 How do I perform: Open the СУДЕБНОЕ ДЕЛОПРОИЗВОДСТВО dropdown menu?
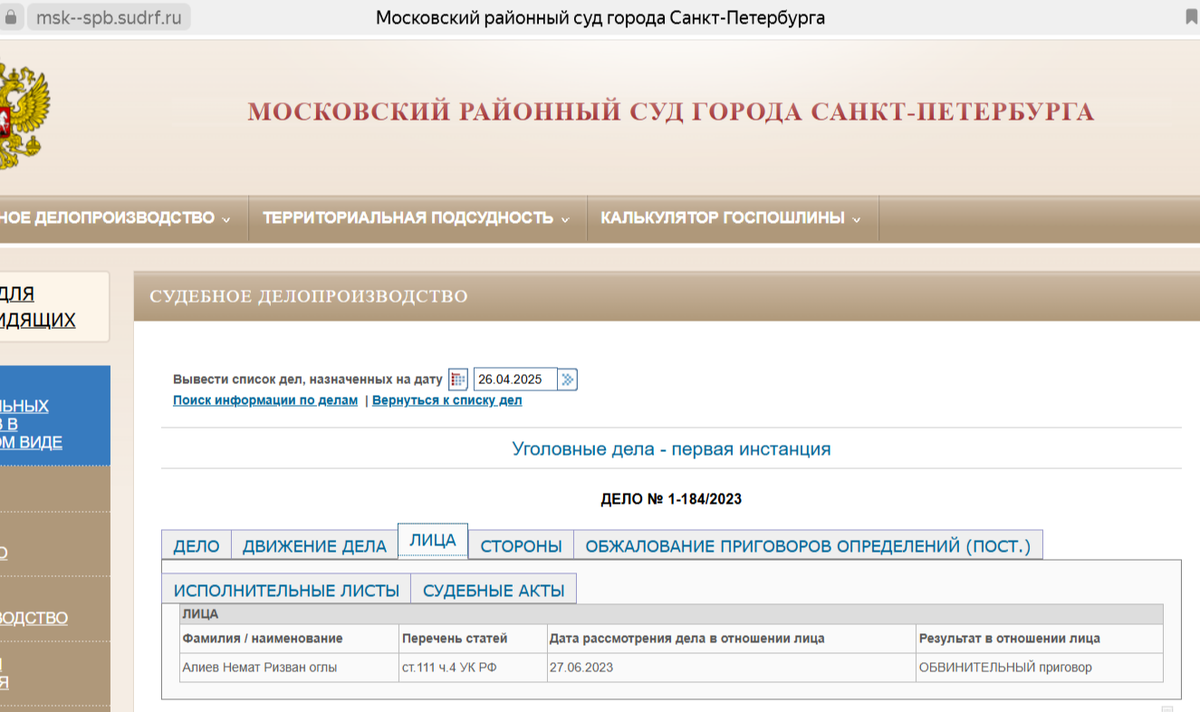(x=110, y=217)
